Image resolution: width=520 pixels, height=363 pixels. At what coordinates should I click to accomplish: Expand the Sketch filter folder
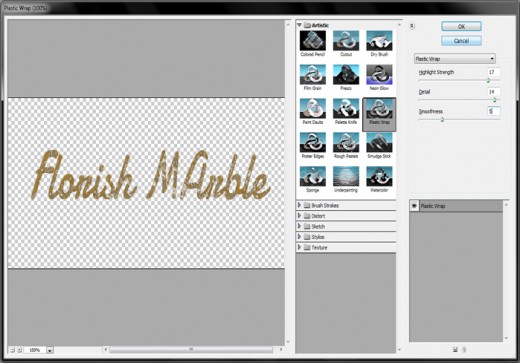(x=299, y=226)
